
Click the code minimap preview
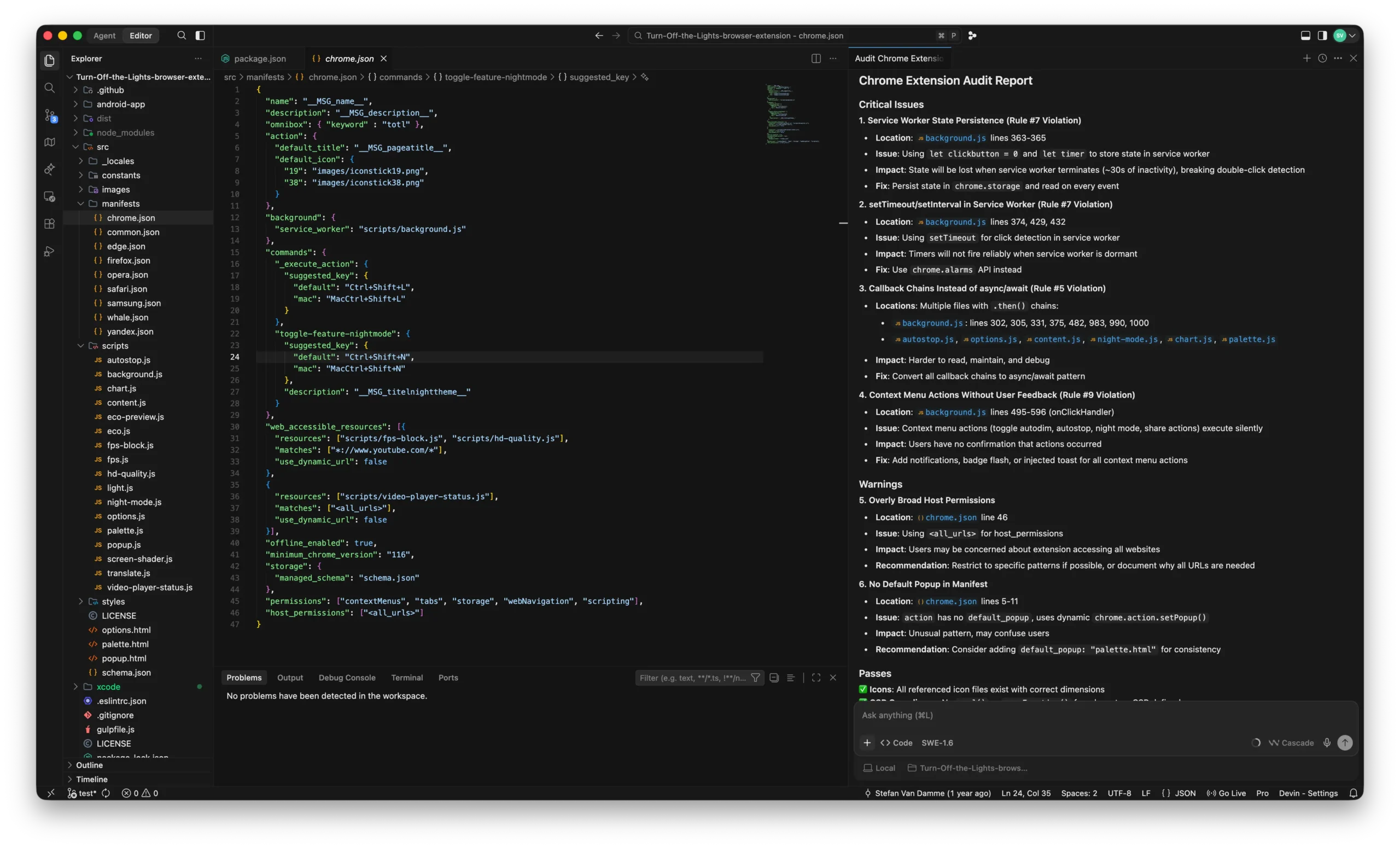point(792,114)
